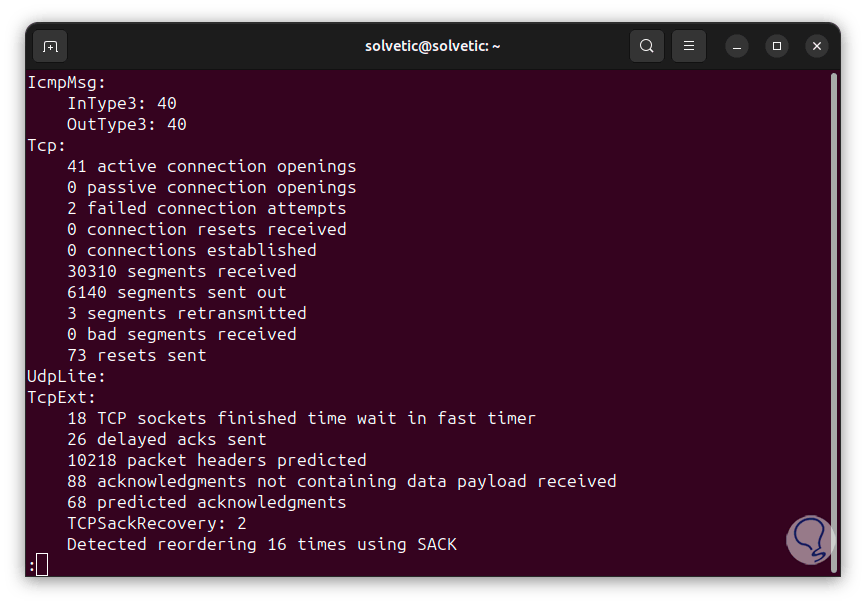Screen dimensions: 866x605
Task: Open the hamburger menu
Action: 688,46
